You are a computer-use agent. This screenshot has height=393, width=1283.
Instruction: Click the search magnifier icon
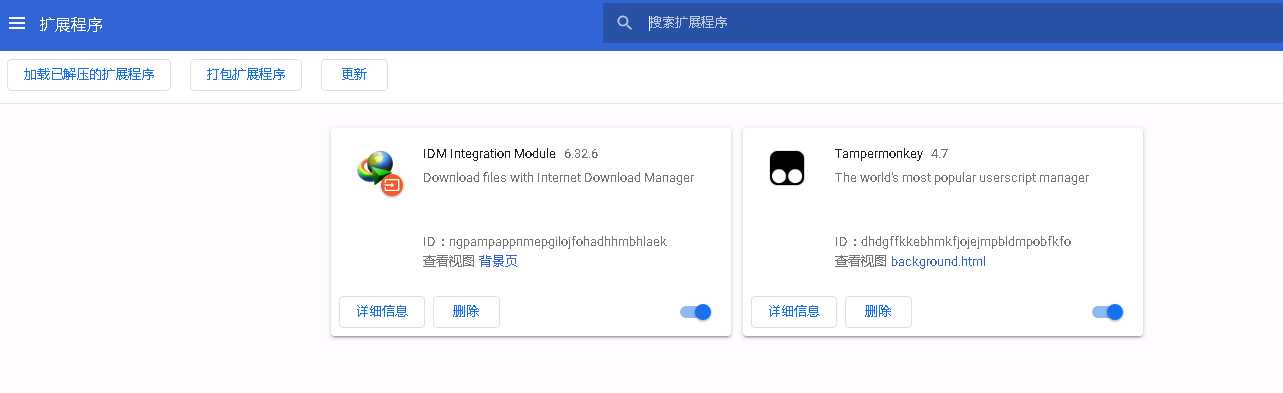[625, 22]
